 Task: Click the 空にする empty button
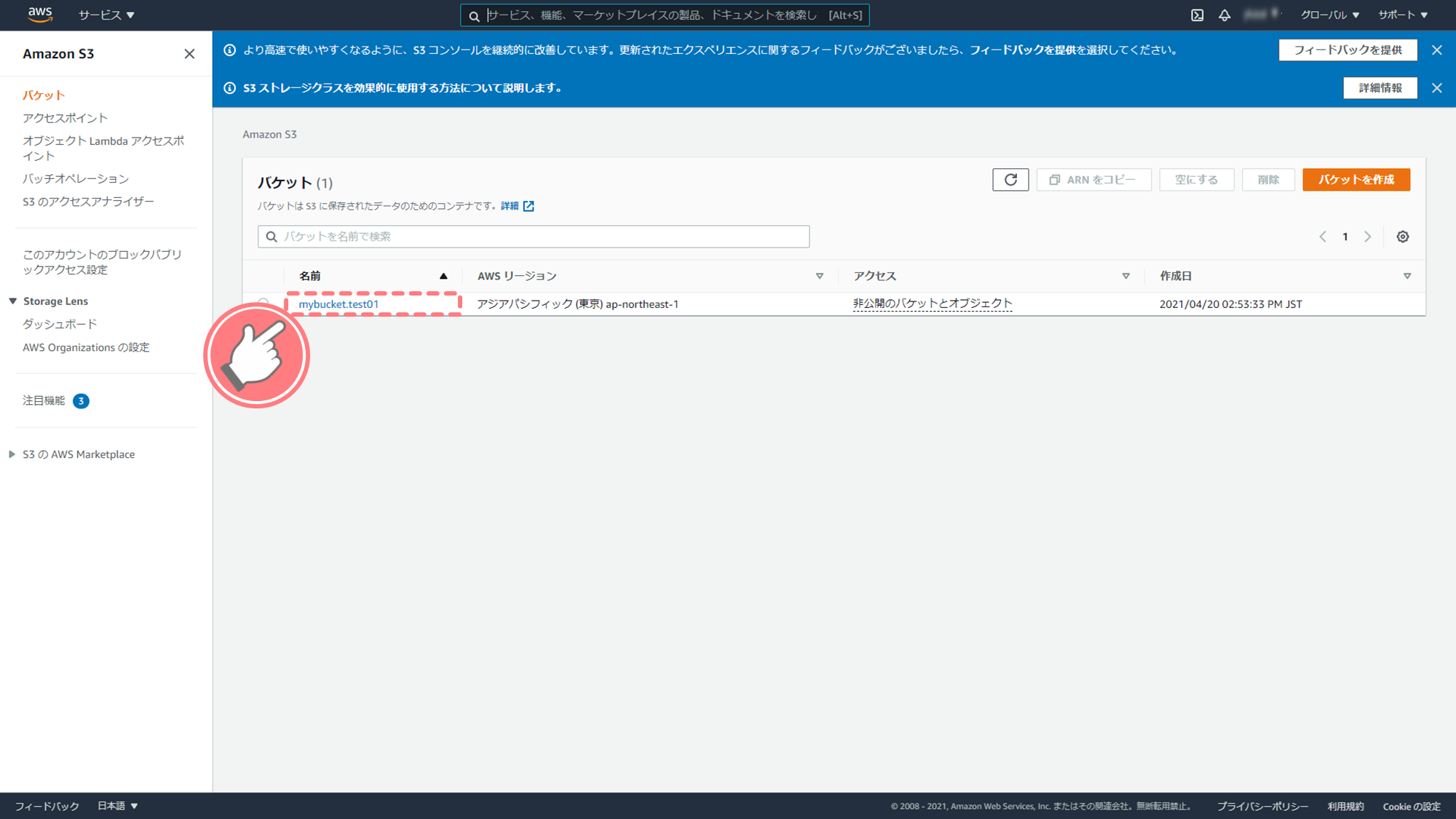[1196, 180]
